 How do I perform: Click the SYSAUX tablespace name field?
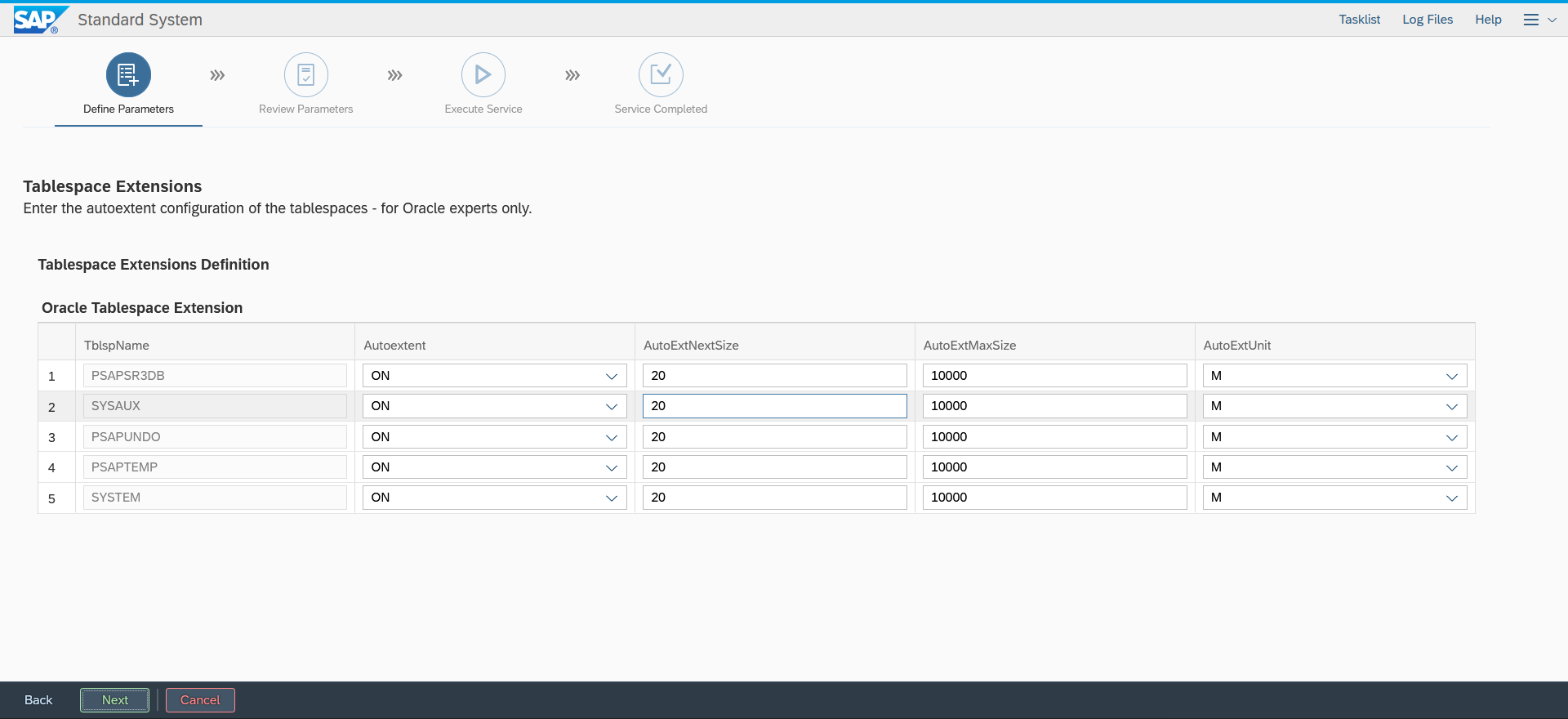[x=215, y=406]
